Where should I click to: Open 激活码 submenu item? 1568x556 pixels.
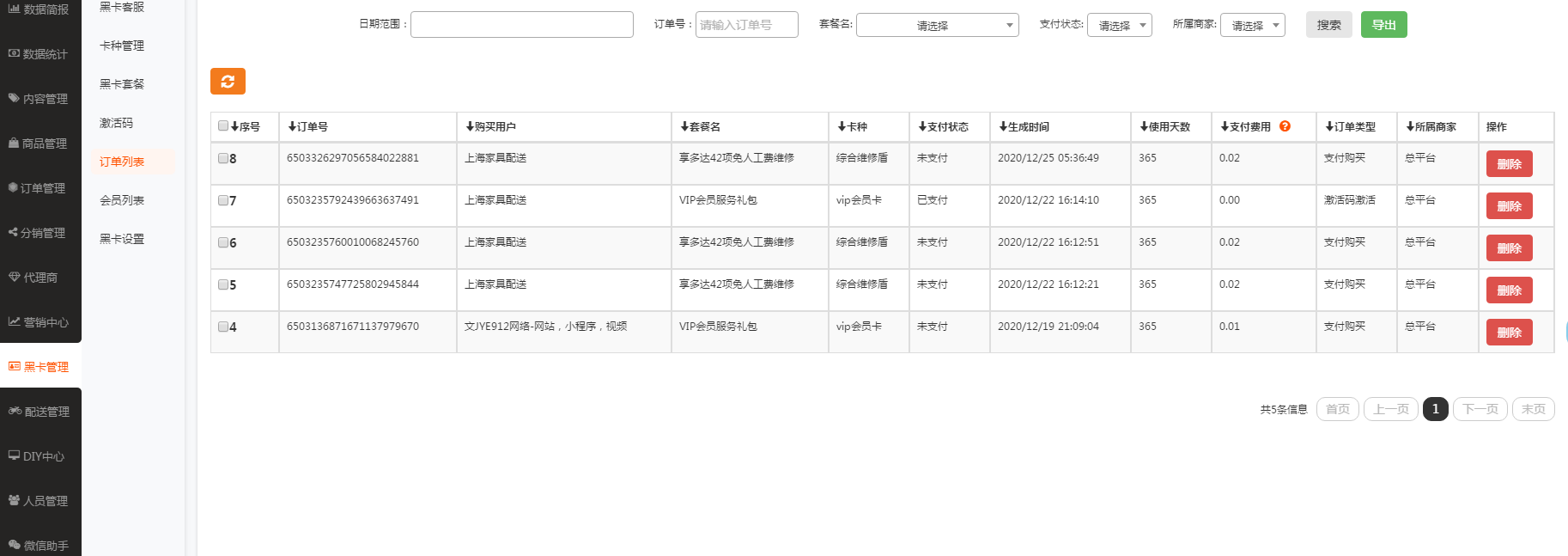point(117,123)
